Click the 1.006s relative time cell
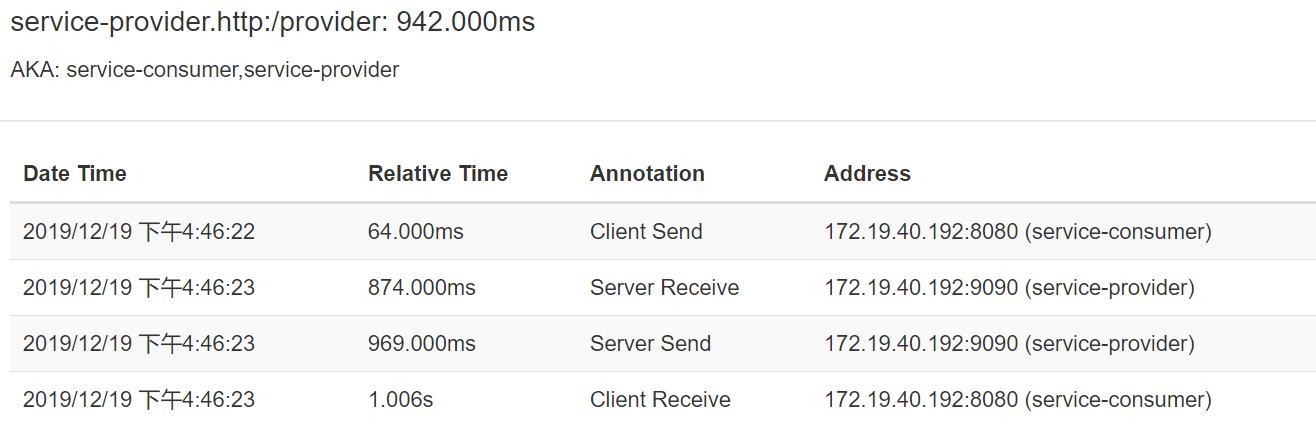The width and height of the screenshot is (1316, 443). [x=400, y=400]
